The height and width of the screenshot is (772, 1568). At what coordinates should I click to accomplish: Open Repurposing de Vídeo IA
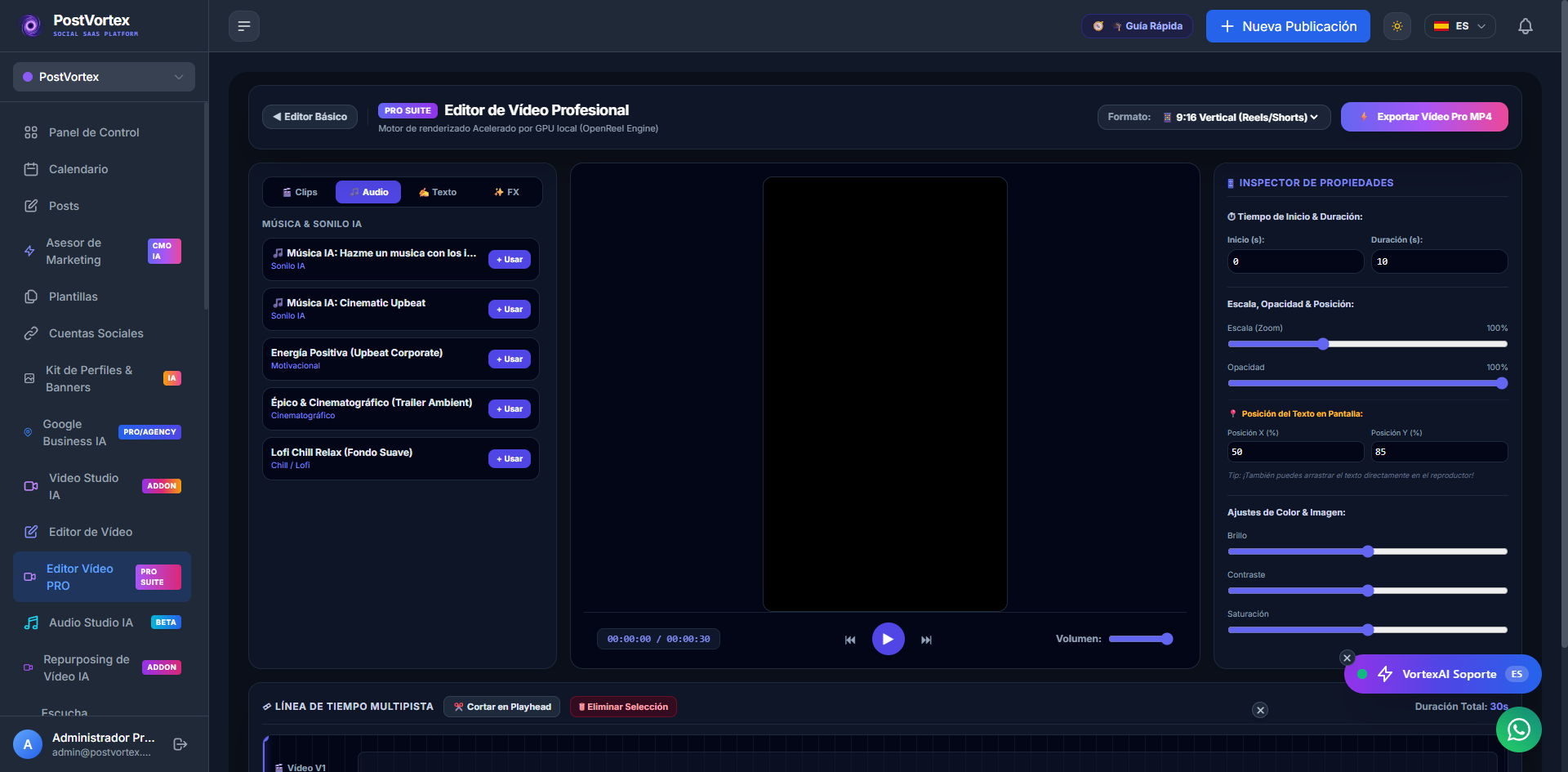pos(102,667)
